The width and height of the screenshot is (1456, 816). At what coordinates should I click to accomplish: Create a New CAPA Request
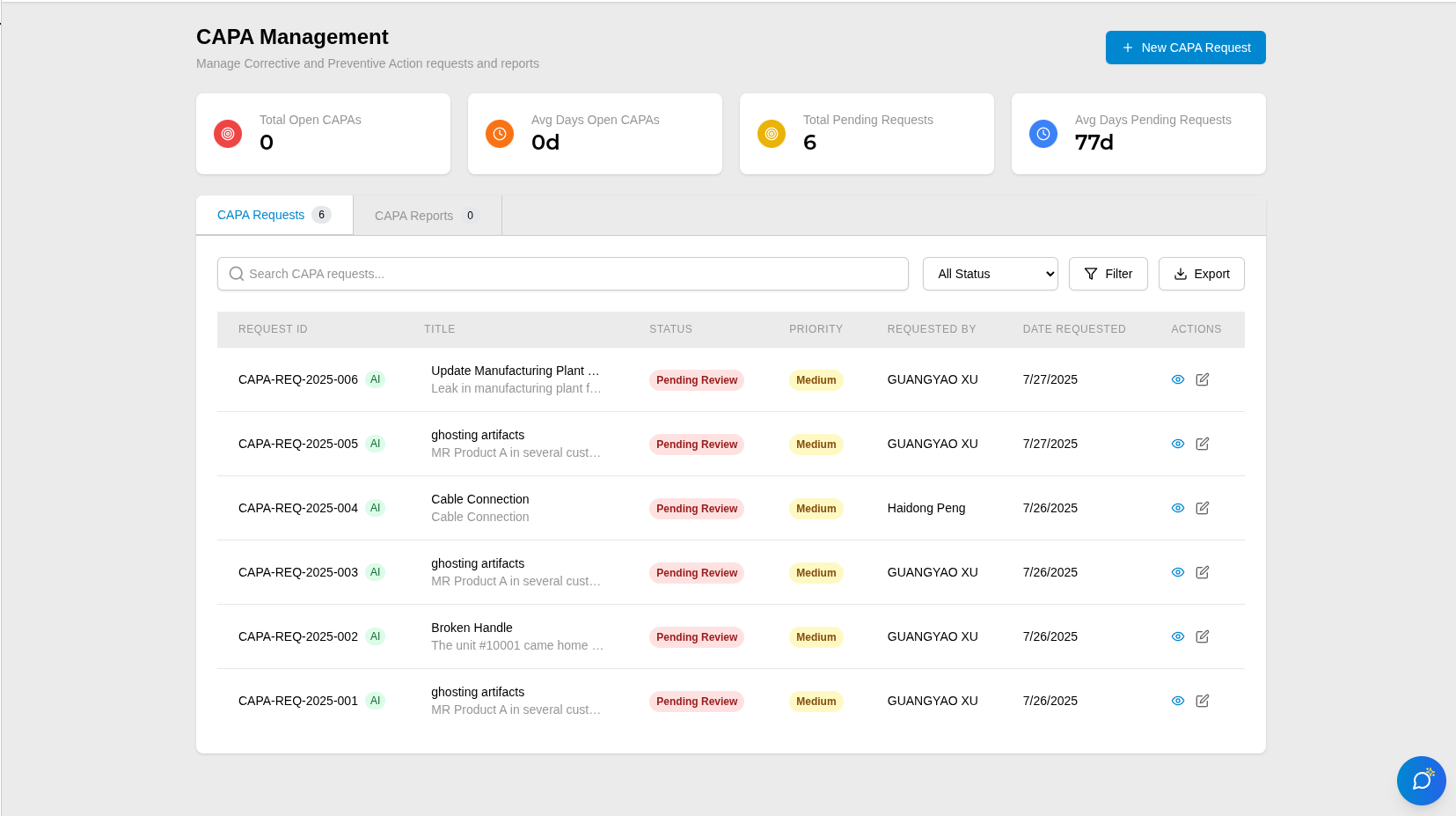1185,48
